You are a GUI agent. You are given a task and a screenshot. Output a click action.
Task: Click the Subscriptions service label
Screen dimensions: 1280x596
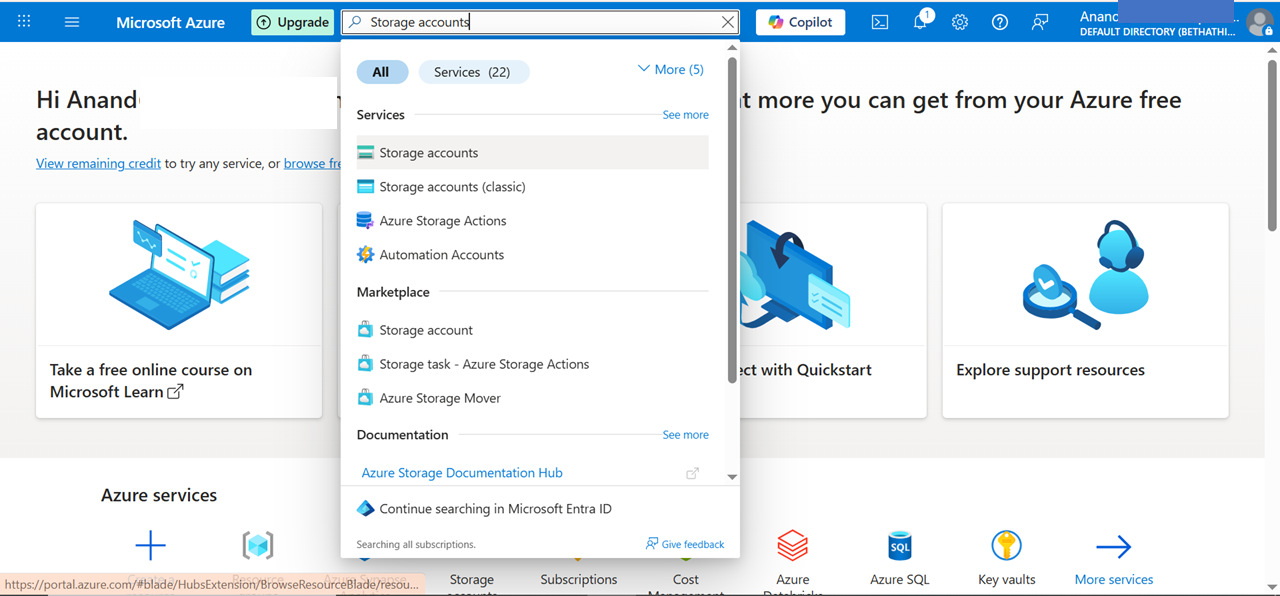pyautogui.click(x=579, y=579)
